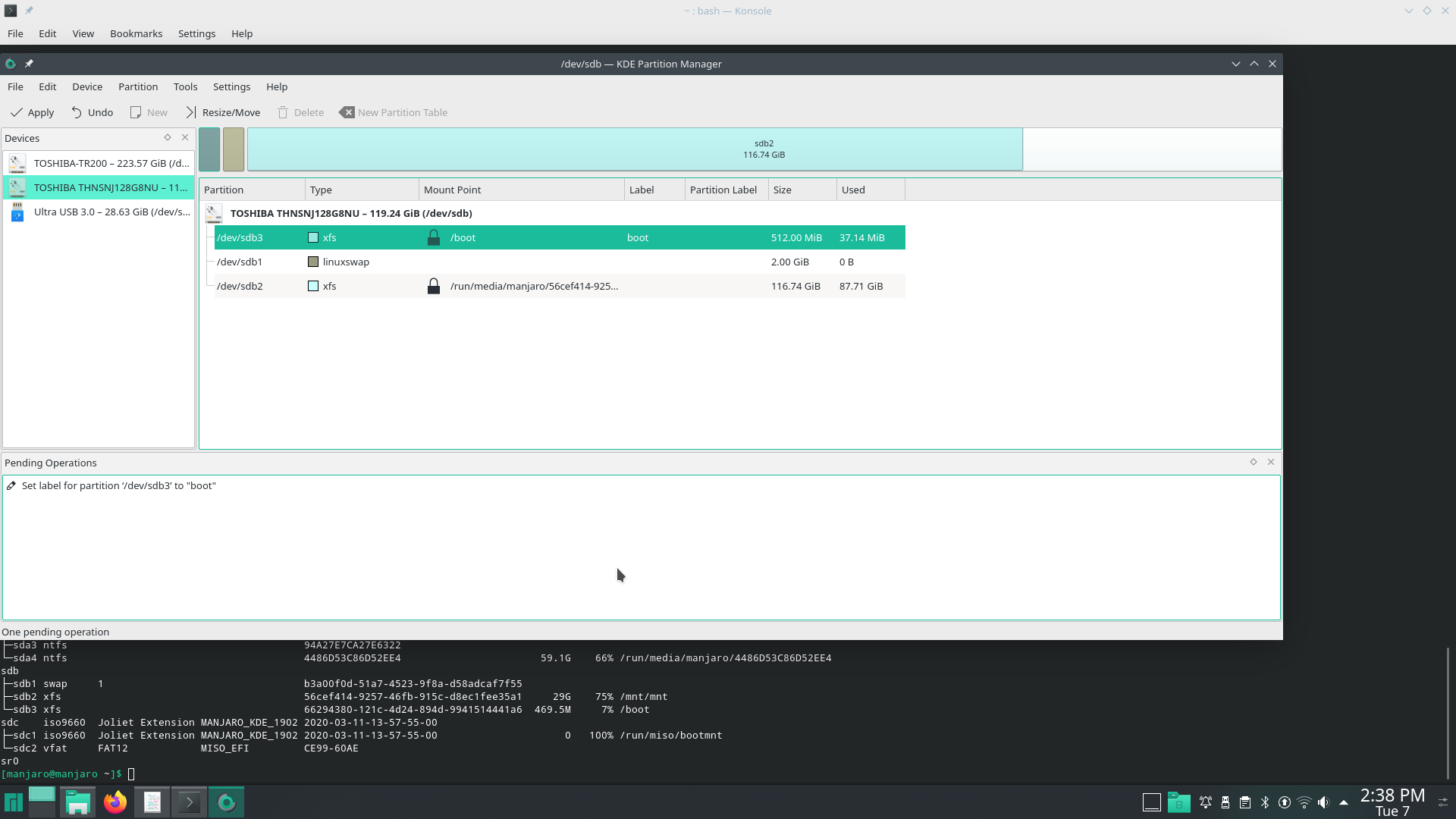
Task: Select sdb2 116.74 GiB graph block
Action: pos(635,149)
